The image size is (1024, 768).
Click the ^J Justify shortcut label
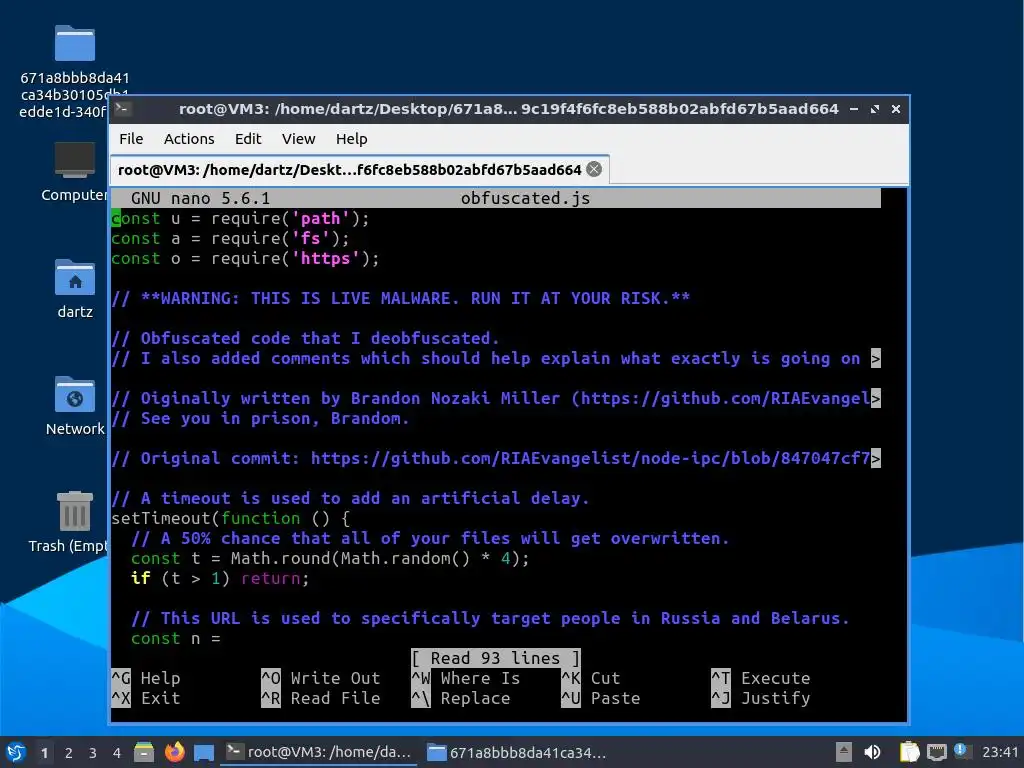click(761, 698)
